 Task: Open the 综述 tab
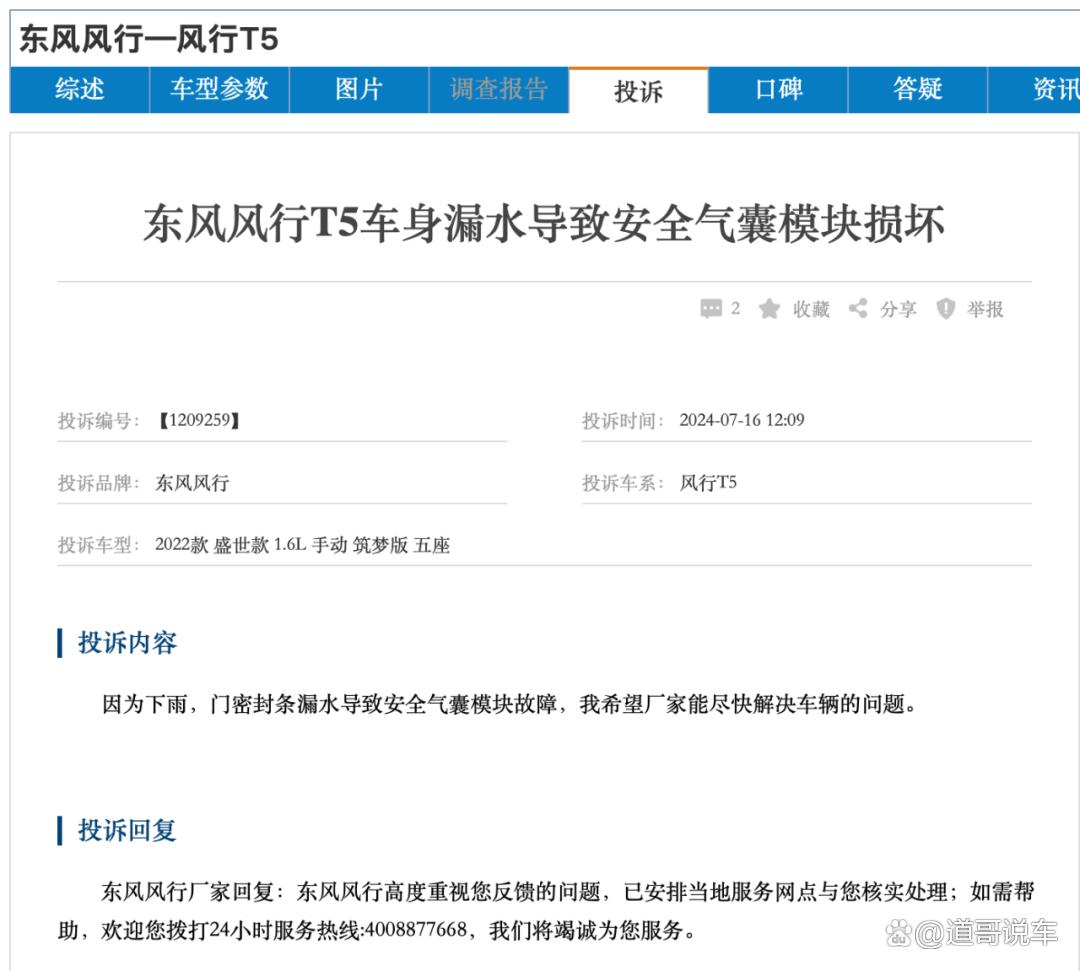(79, 90)
